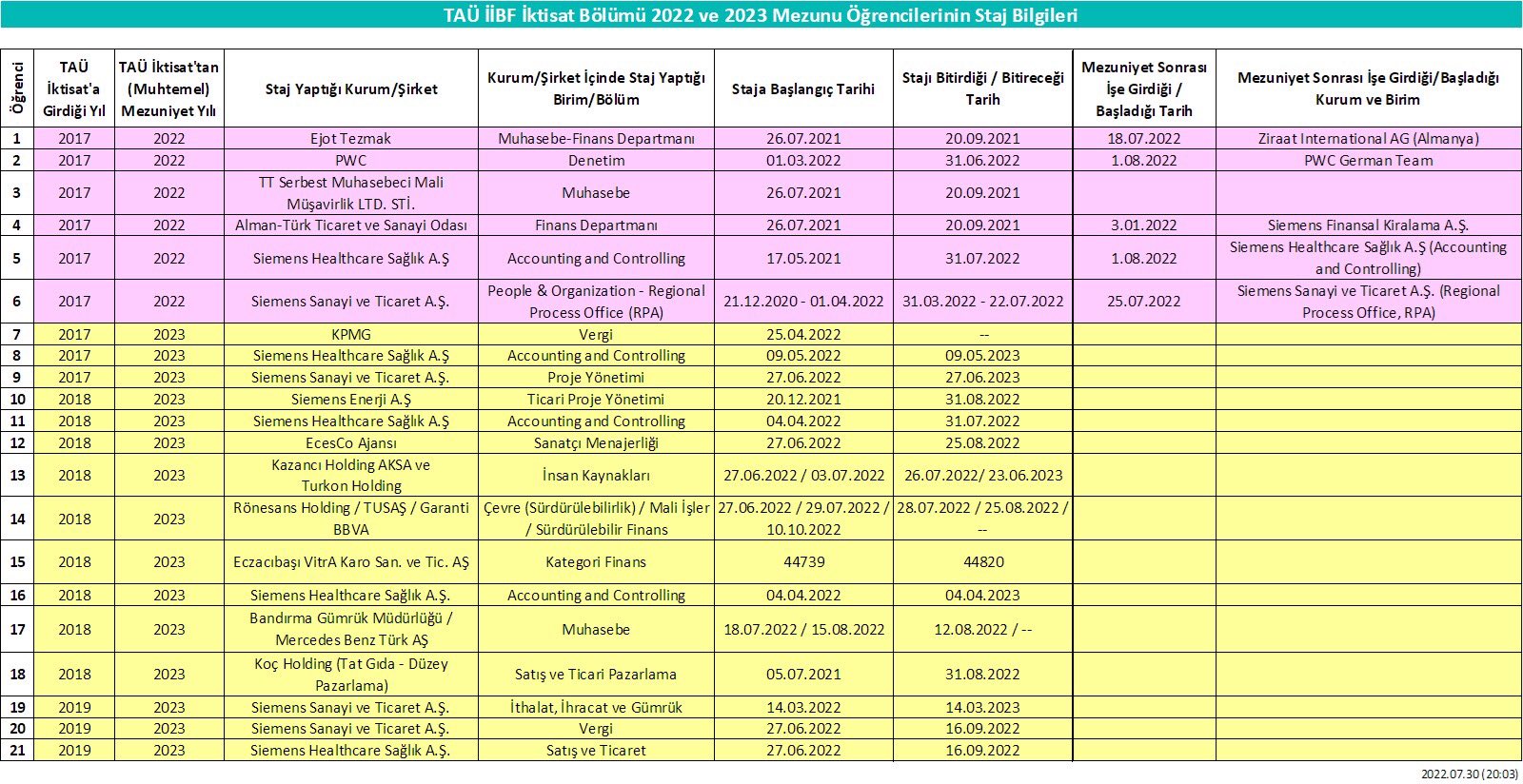Select 'Kazancı Holding AKSA ve Turkon Holding' cell
Viewport: 1523px width, 784px height.
pyautogui.click(x=351, y=475)
